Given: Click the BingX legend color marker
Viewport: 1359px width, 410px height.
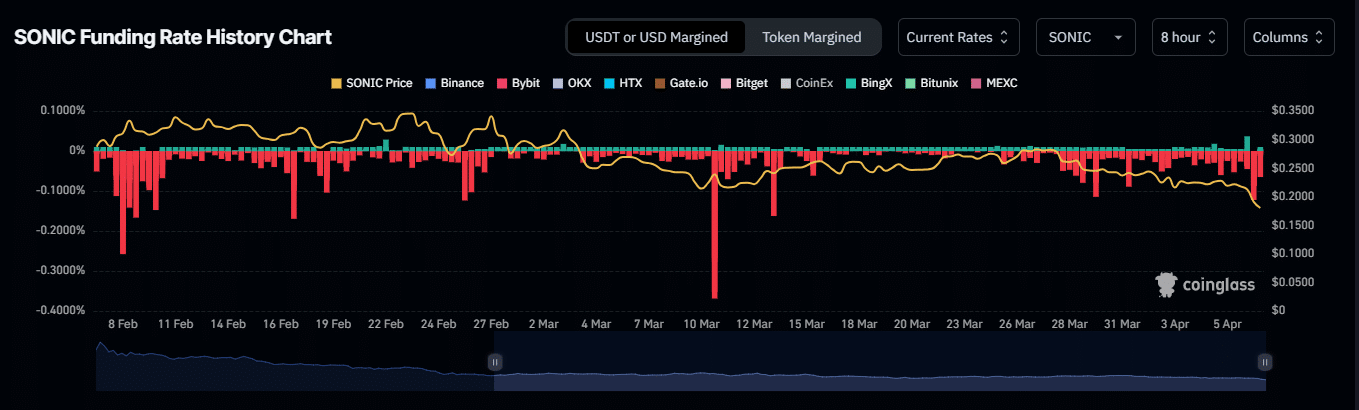Looking at the screenshot, I should point(851,83).
